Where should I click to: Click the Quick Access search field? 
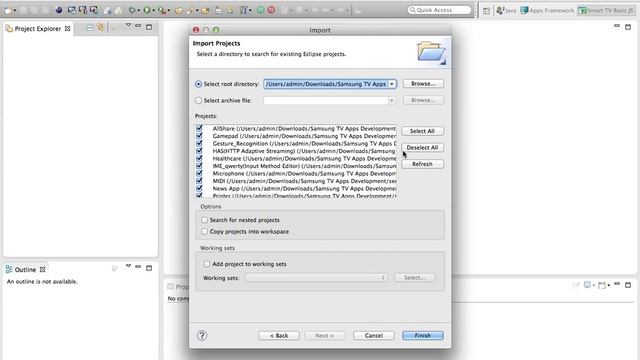point(439,10)
